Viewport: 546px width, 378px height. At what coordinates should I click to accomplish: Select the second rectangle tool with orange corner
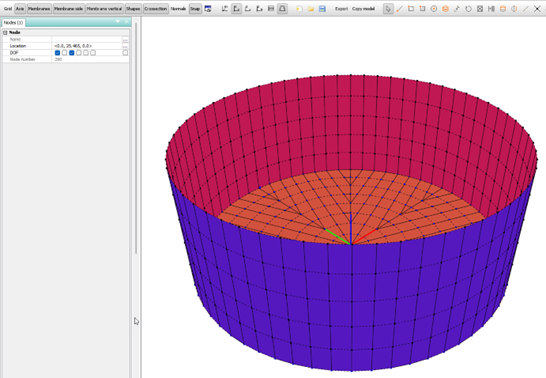[x=422, y=9]
